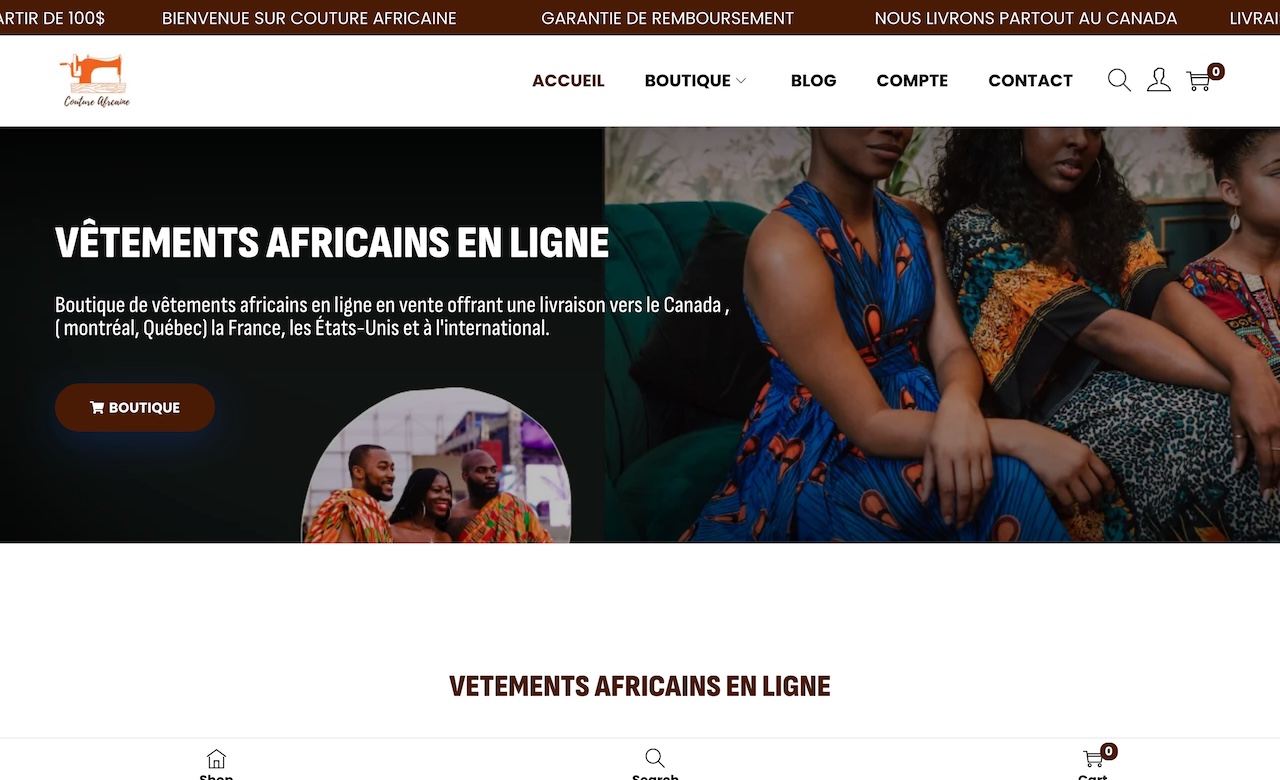
Task: Expand the Boutique menu chevron
Action: pyautogui.click(x=741, y=81)
